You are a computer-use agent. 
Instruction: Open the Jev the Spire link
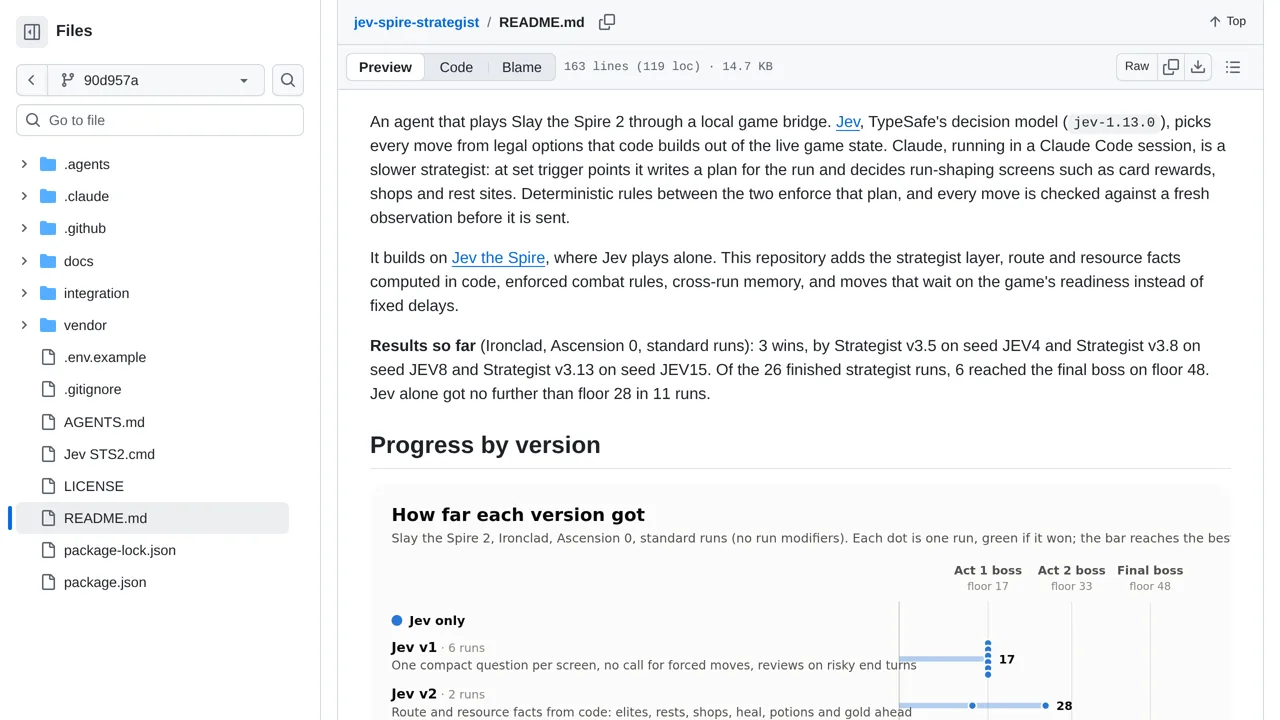[498, 258]
